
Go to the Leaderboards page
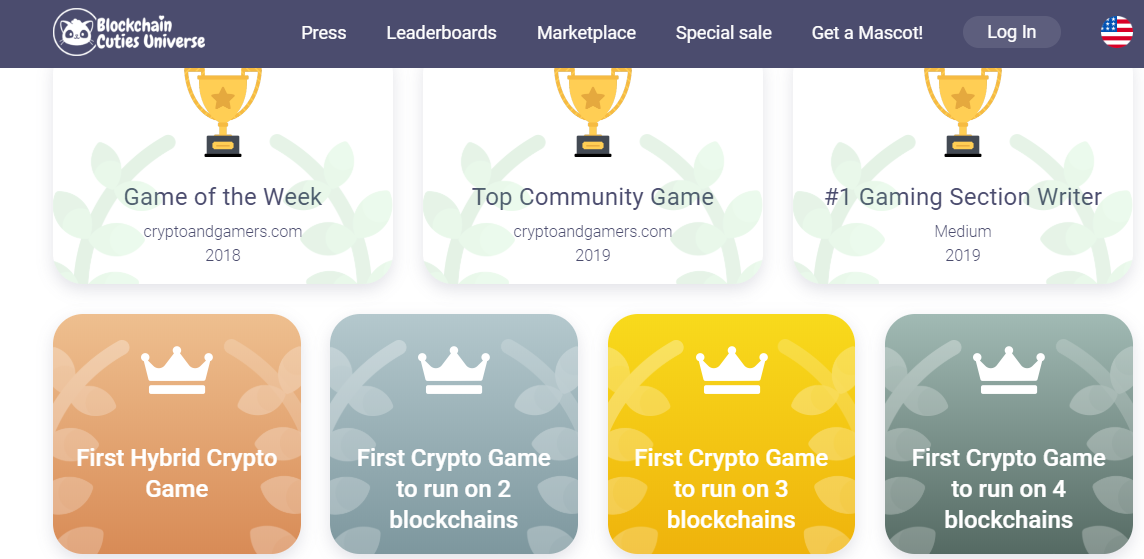tap(441, 33)
